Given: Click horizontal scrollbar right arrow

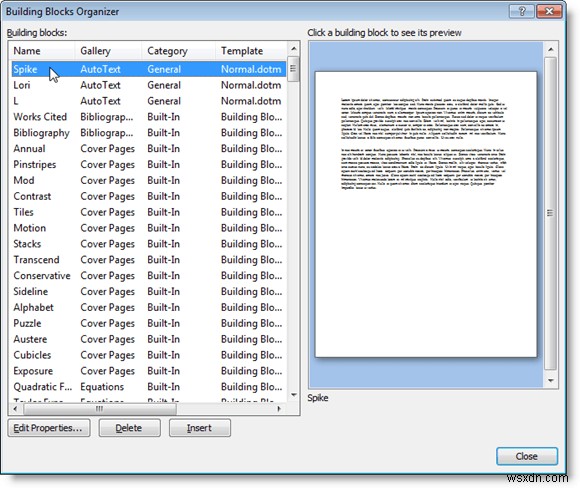Looking at the screenshot, I should coord(279,408).
